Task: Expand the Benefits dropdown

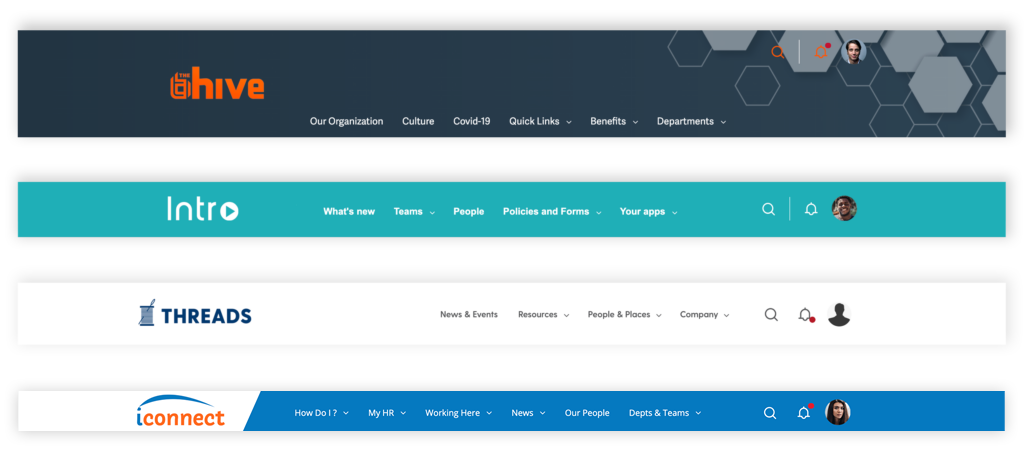Action: (x=614, y=121)
